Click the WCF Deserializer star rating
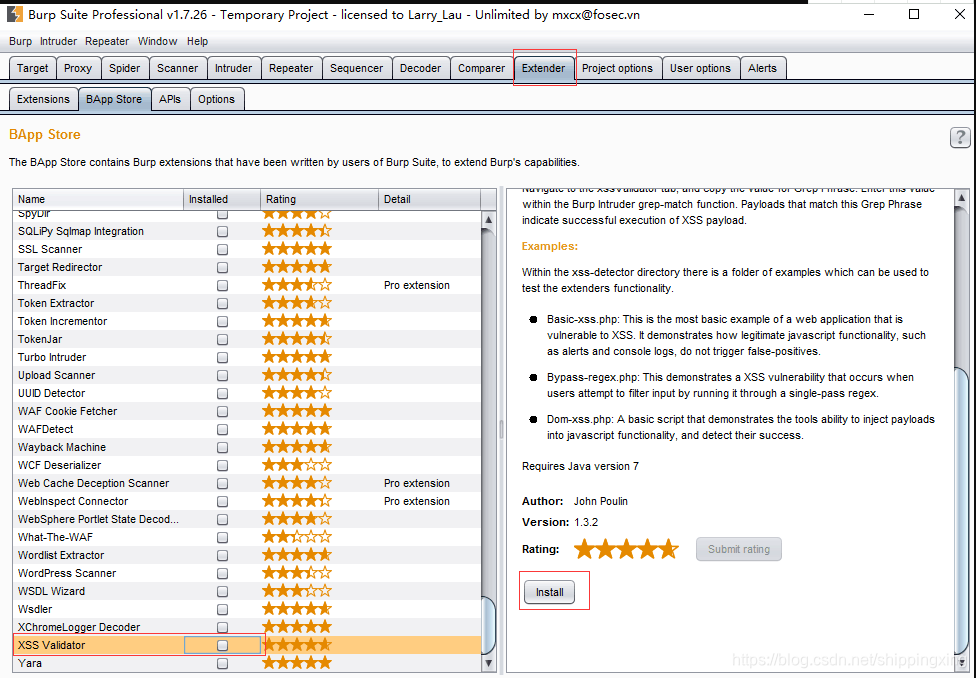976x678 pixels. pyautogui.click(x=297, y=465)
